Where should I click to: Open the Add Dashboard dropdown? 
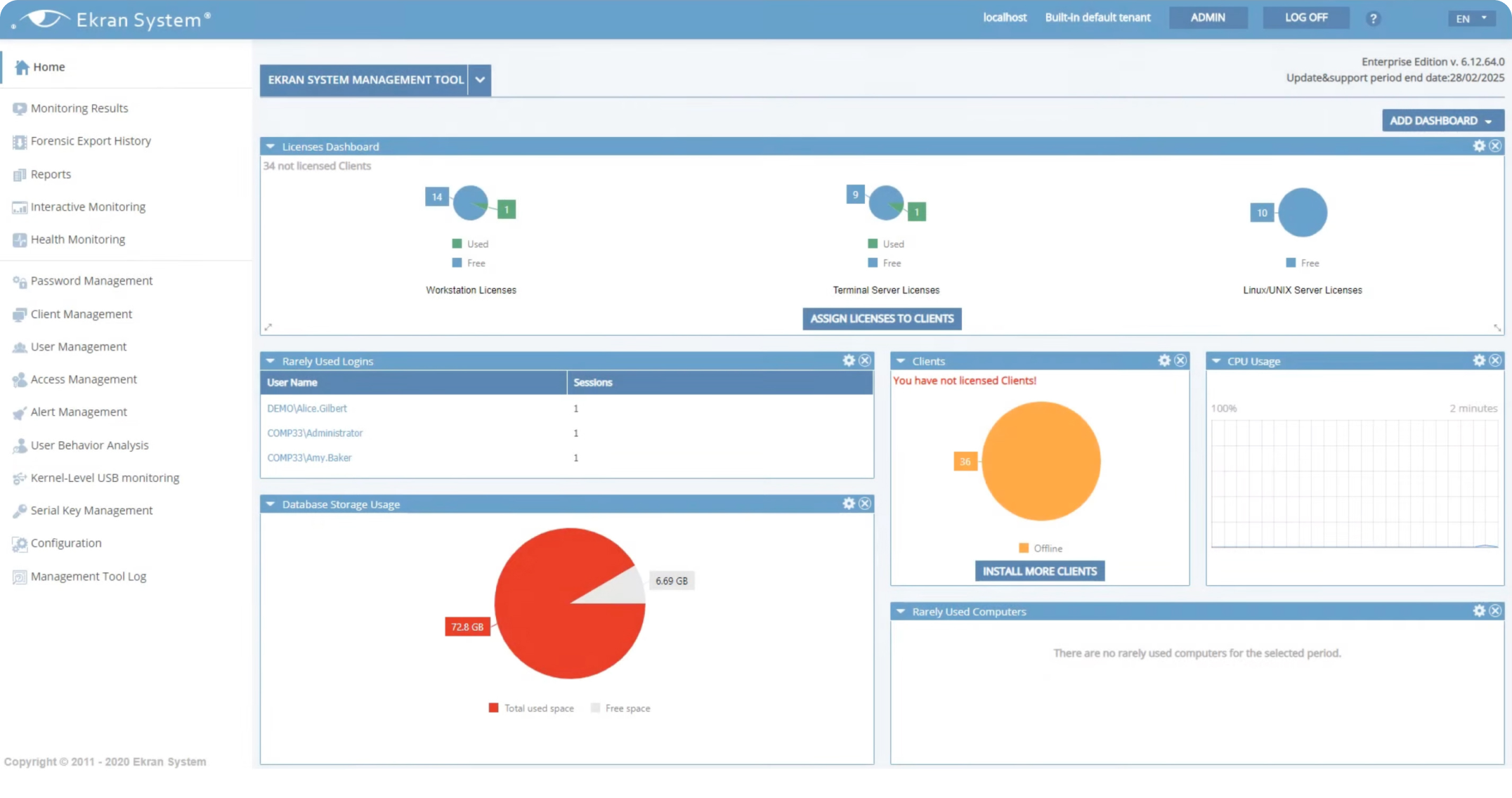[1442, 121]
